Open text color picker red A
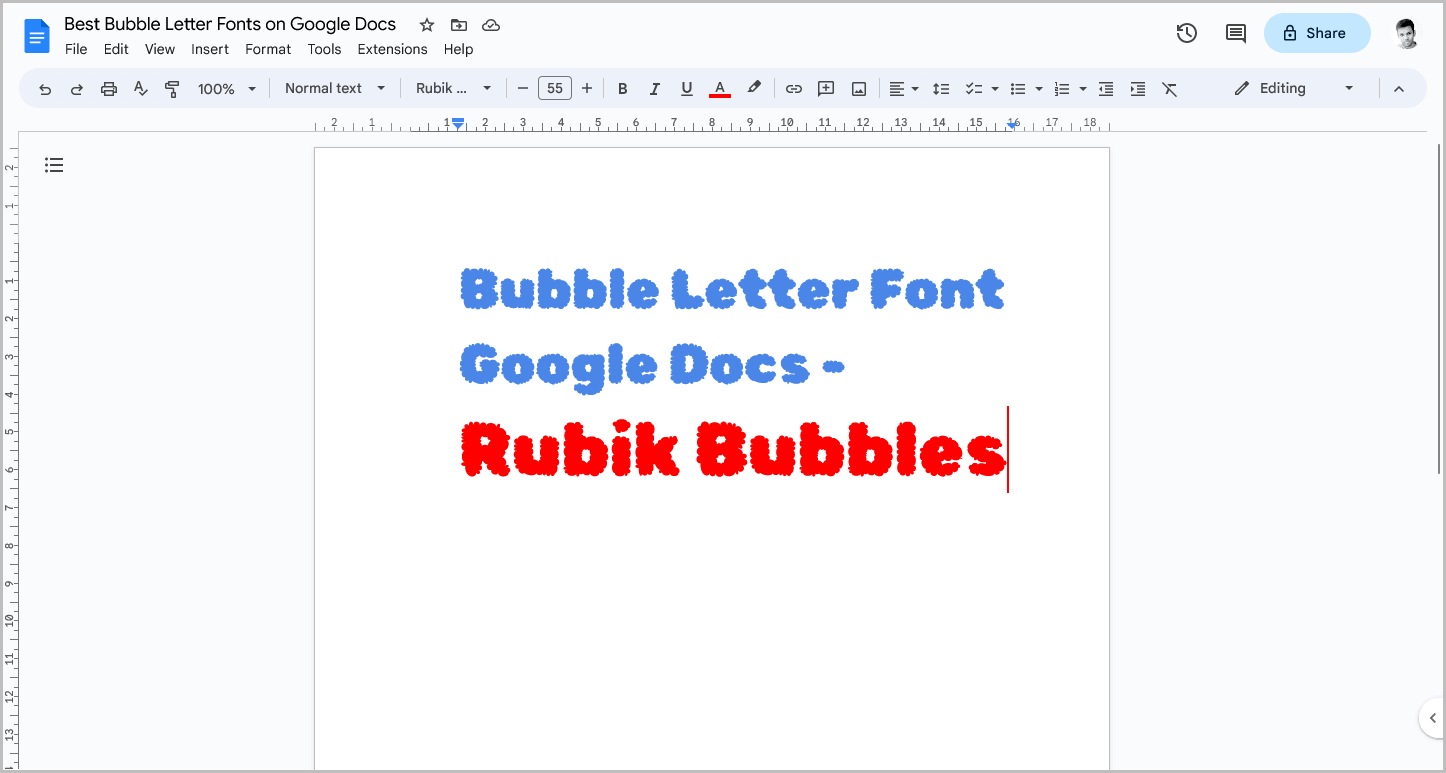 pos(719,89)
